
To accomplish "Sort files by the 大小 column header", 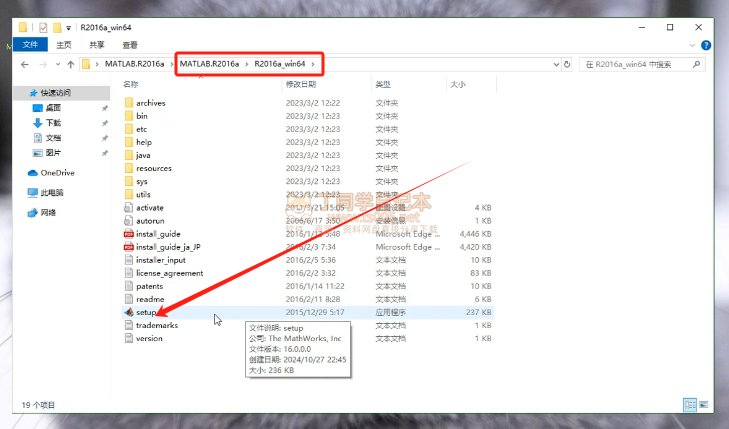I will click(x=458, y=85).
